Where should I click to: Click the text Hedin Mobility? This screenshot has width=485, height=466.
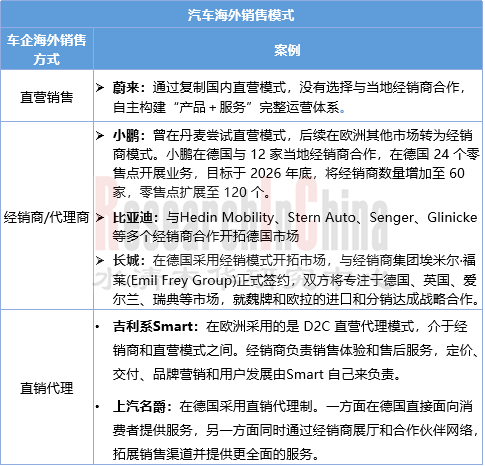click(227, 217)
